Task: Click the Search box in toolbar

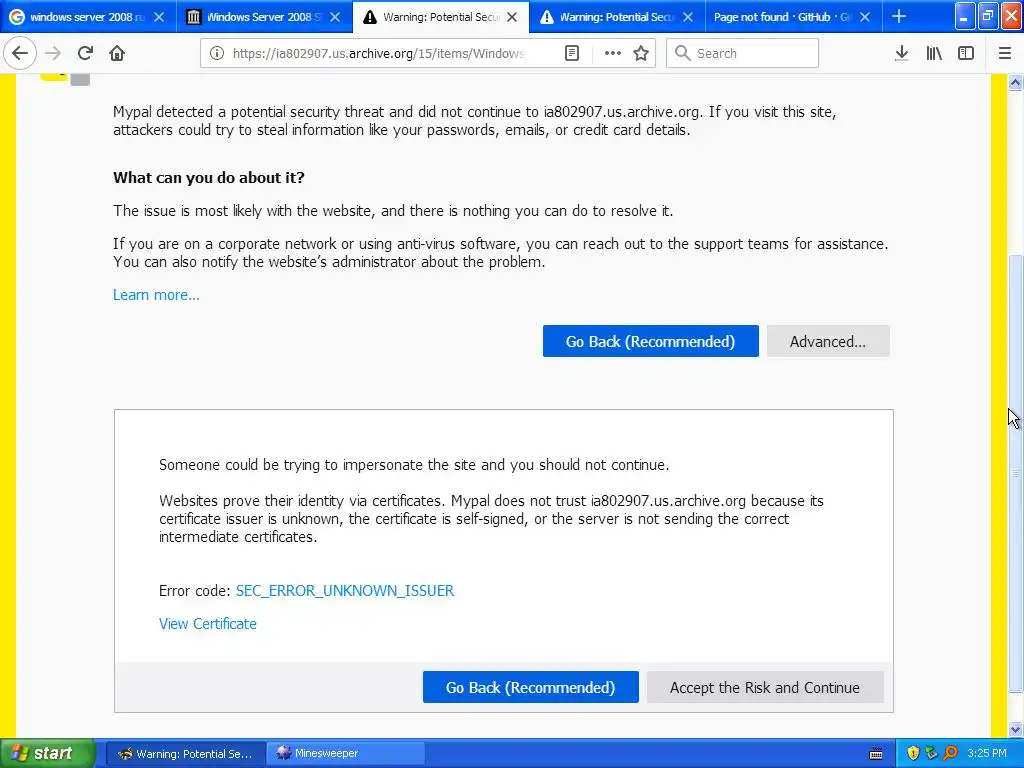Action: [743, 54]
